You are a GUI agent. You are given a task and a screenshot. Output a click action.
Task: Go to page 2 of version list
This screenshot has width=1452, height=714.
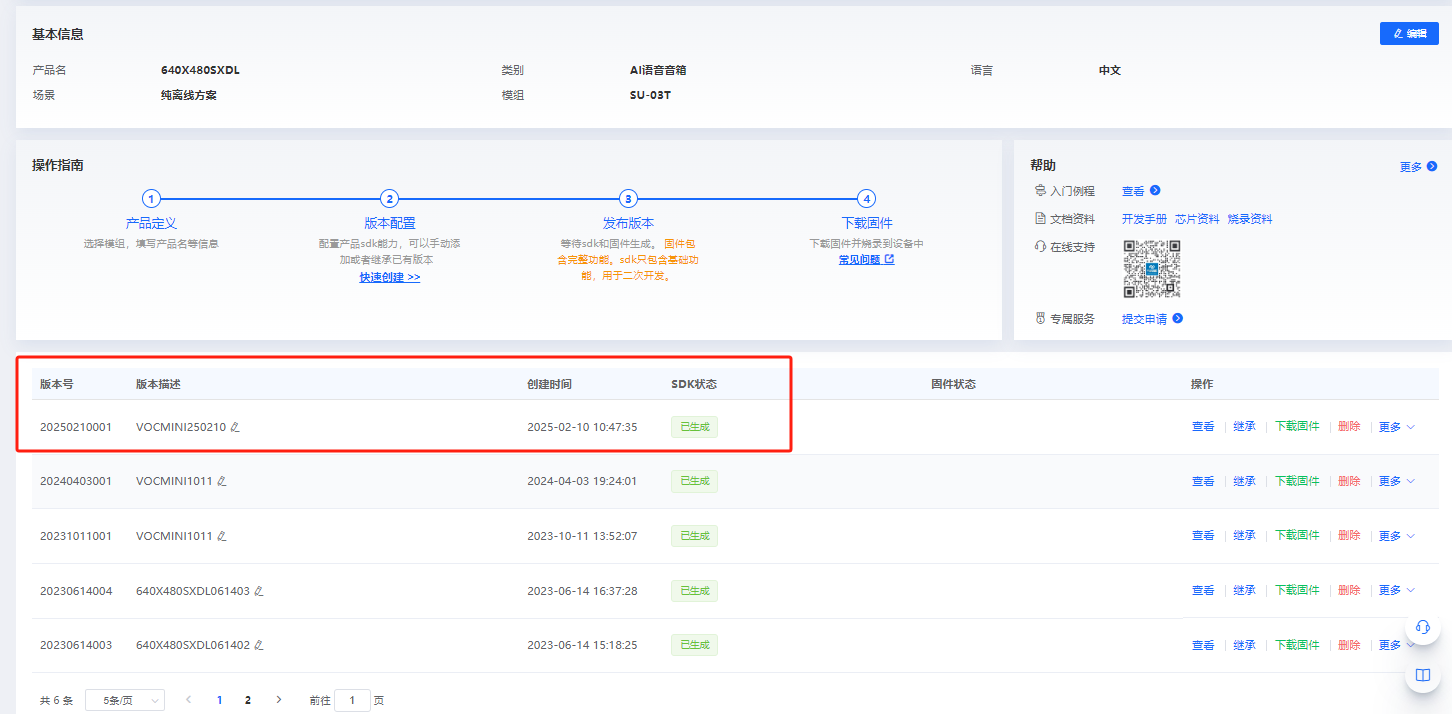pos(248,700)
